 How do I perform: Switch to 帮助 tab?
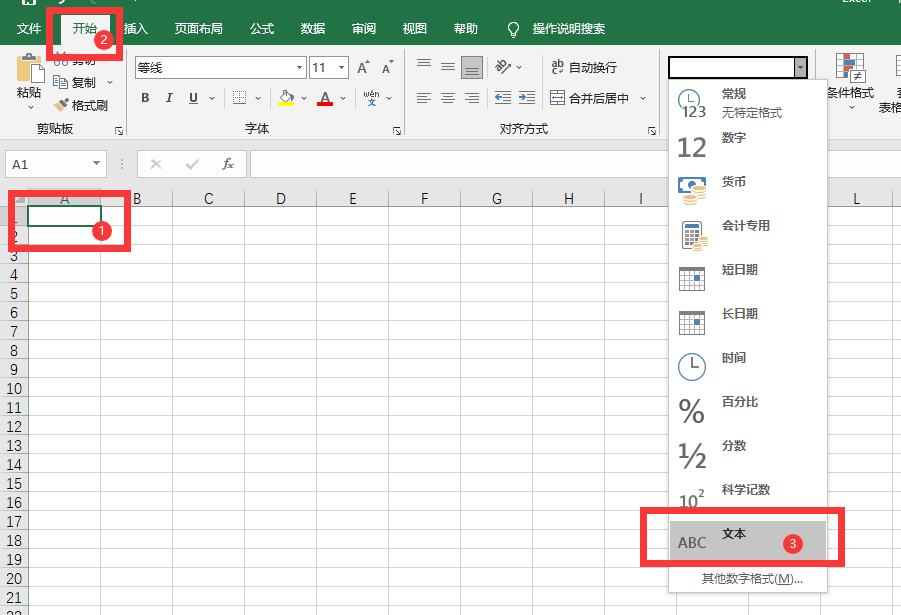click(465, 28)
